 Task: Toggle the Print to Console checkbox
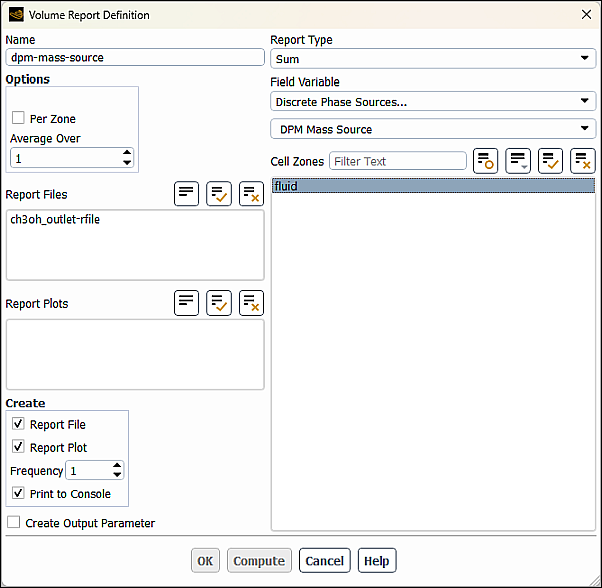(18, 493)
